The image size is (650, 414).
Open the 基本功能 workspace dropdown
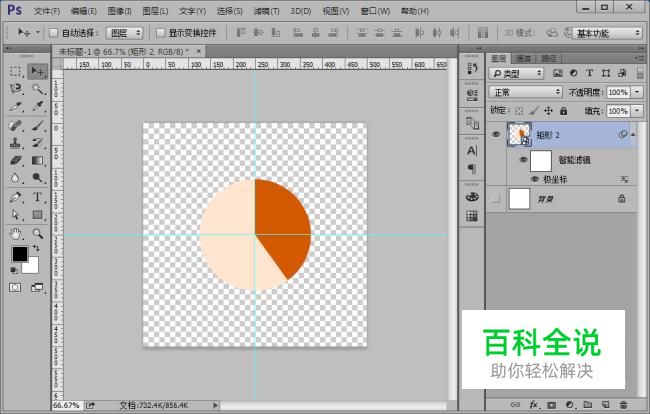tap(608, 33)
